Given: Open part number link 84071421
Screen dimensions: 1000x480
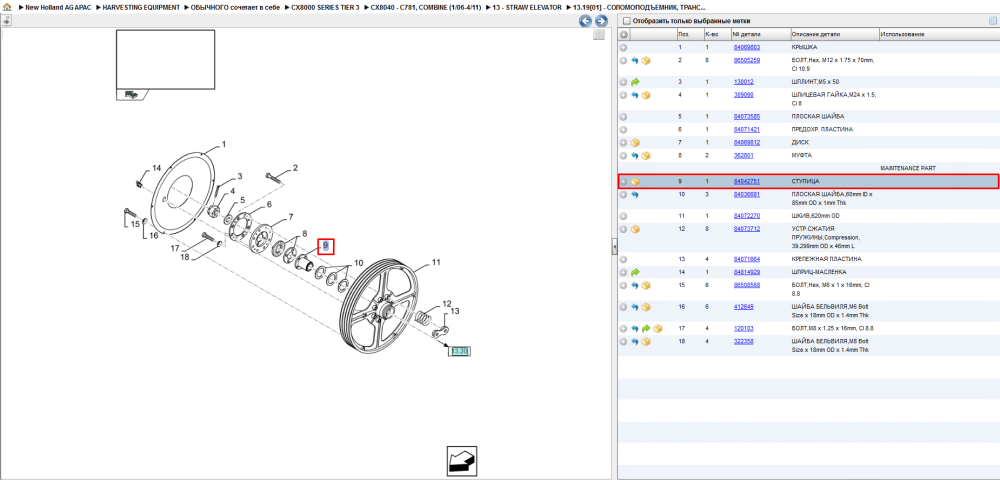Looking at the screenshot, I should (x=746, y=129).
